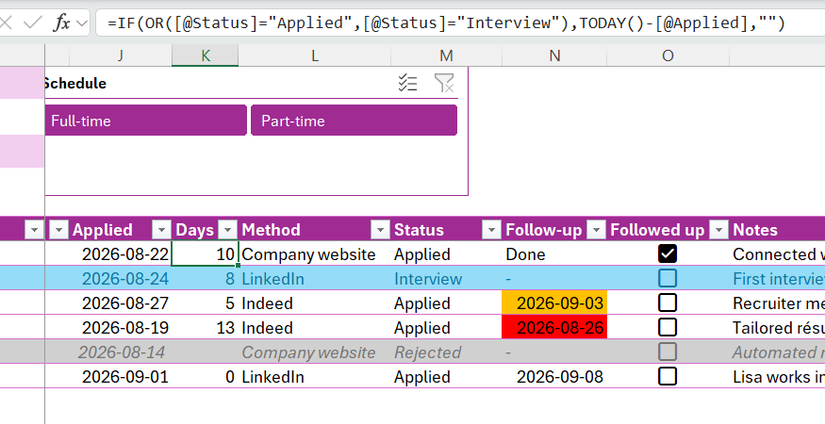Open the Status column filter dropdown
The image size is (825, 424).
click(491, 230)
